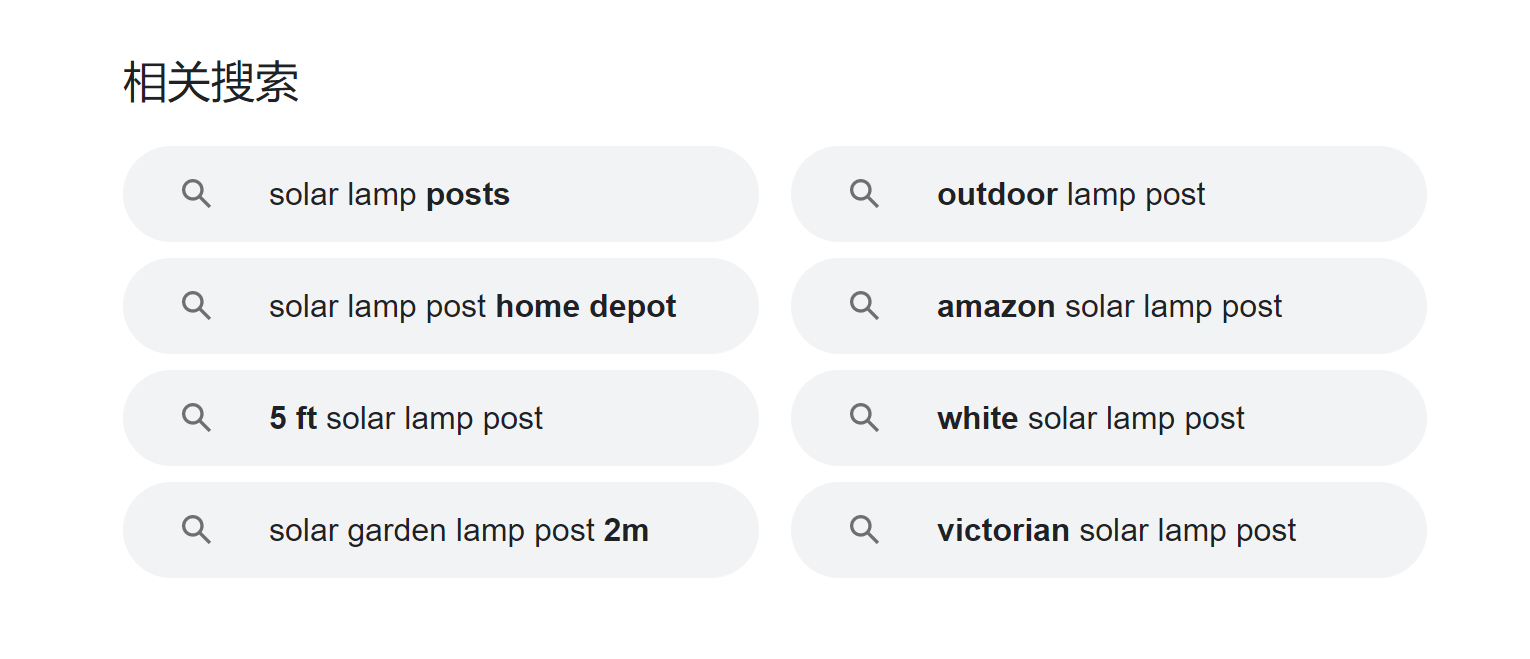Click the bold words "home depot"

[586, 306]
